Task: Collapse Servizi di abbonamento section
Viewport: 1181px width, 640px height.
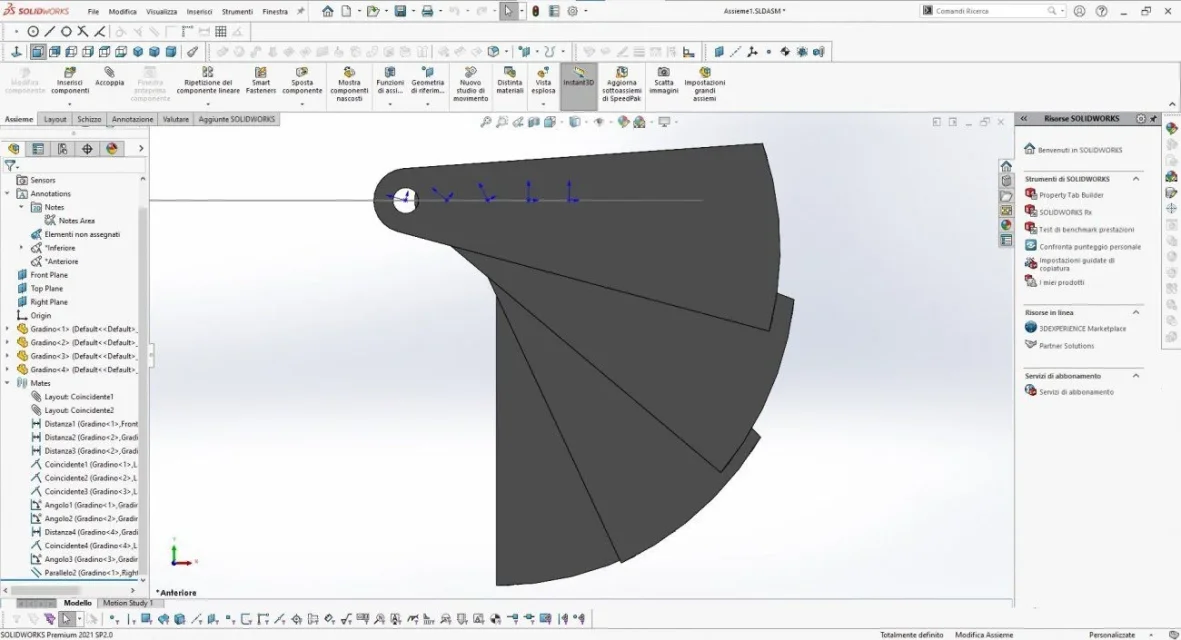Action: [1136, 376]
